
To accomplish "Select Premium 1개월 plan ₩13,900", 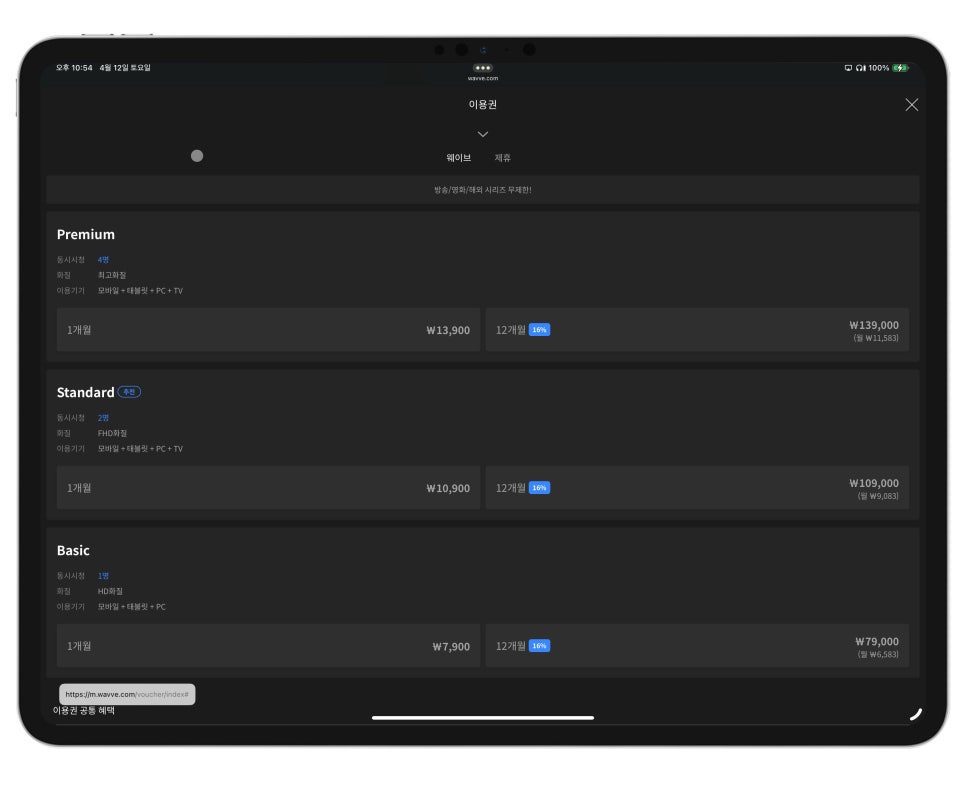I will [268, 330].
